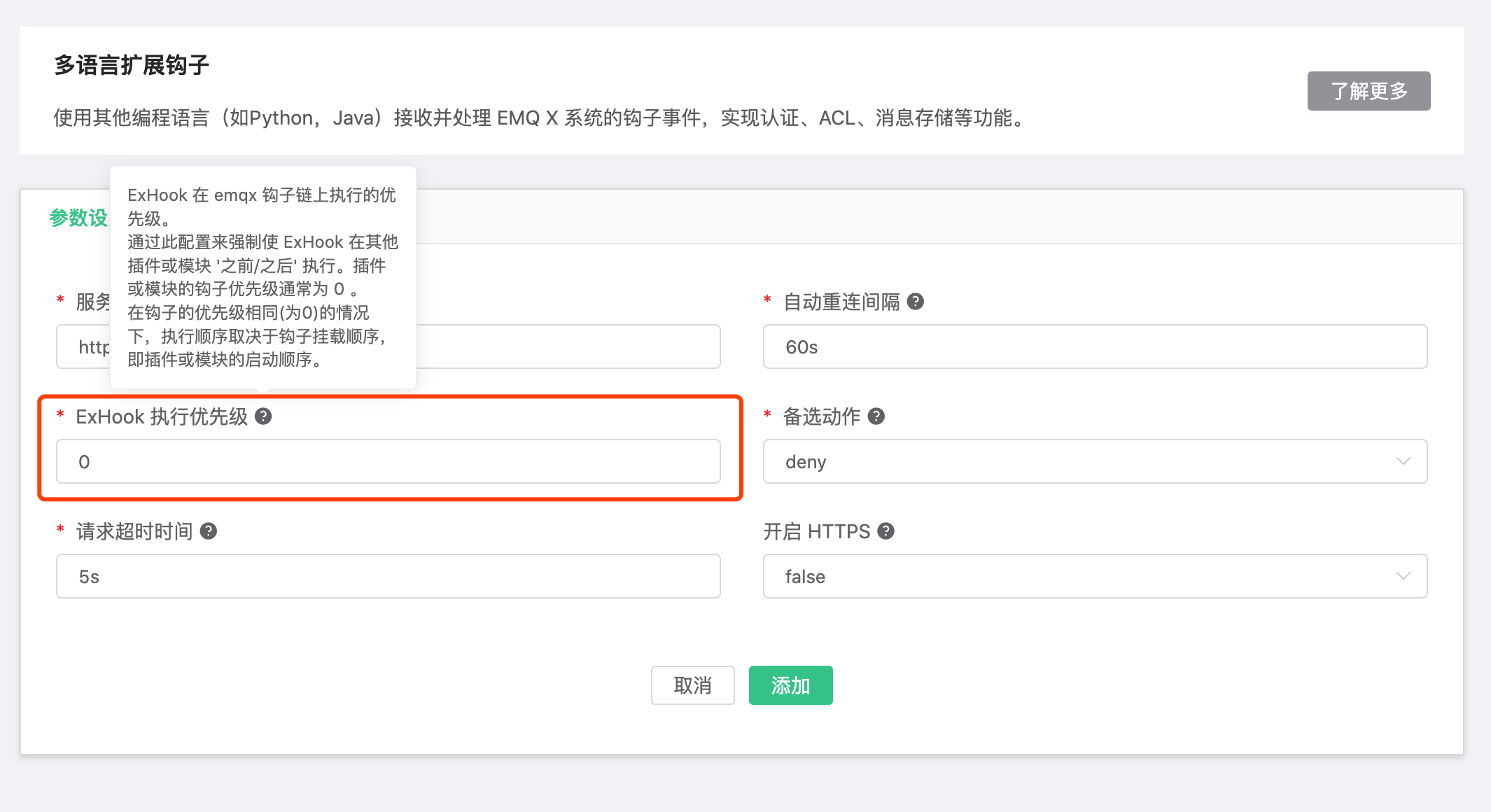Viewport: 1491px width, 812px height.
Task: Expand the 开启 HTTPS dropdown showing false
Action: (1094, 576)
